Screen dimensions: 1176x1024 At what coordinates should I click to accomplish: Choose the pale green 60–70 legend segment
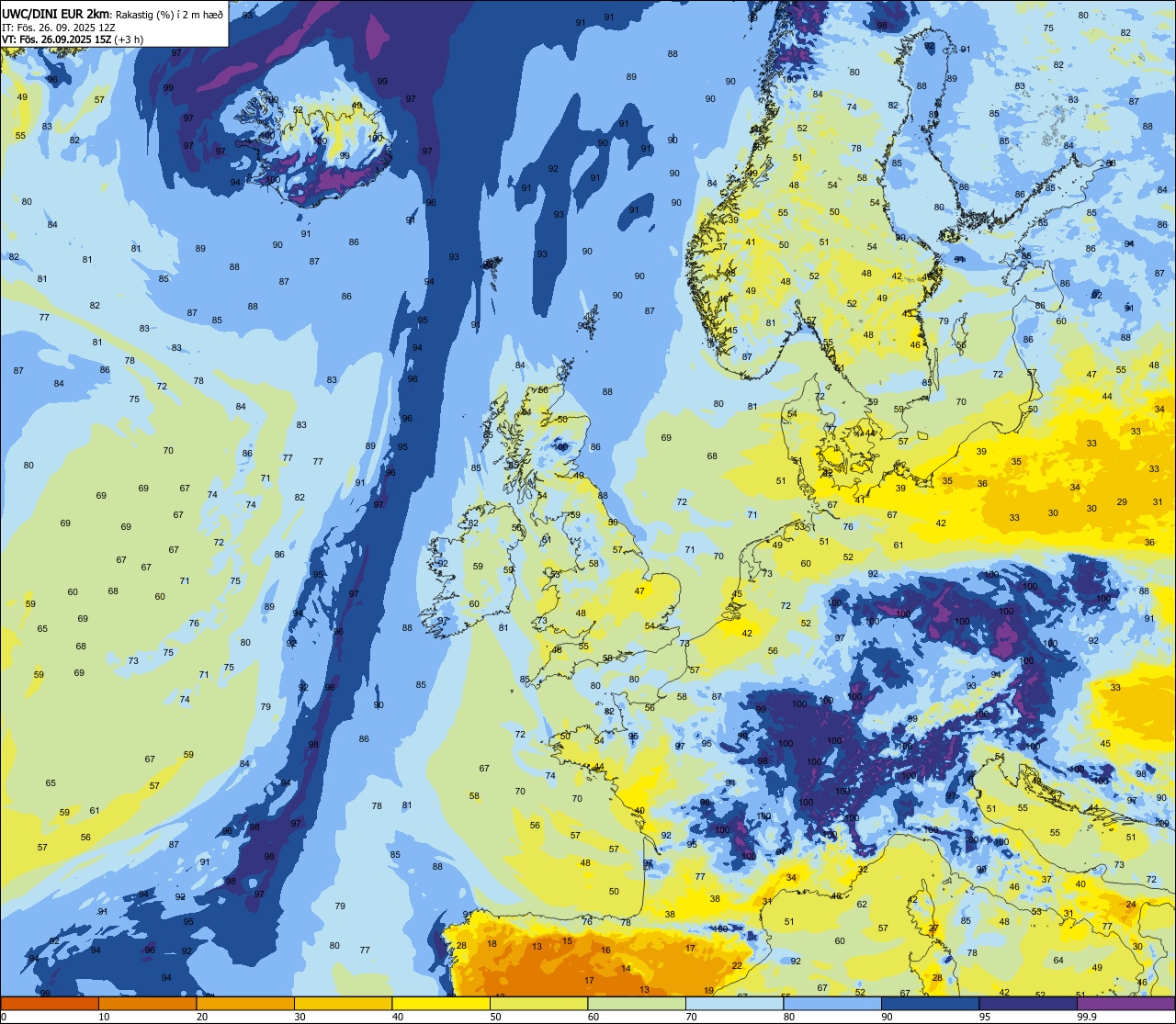point(637,1003)
